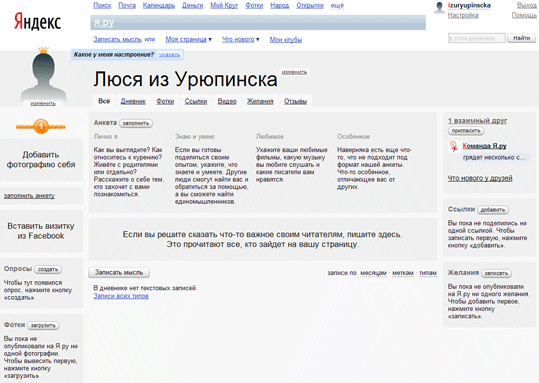
Task: Expand the Что нового dropdown
Action: click(x=240, y=40)
